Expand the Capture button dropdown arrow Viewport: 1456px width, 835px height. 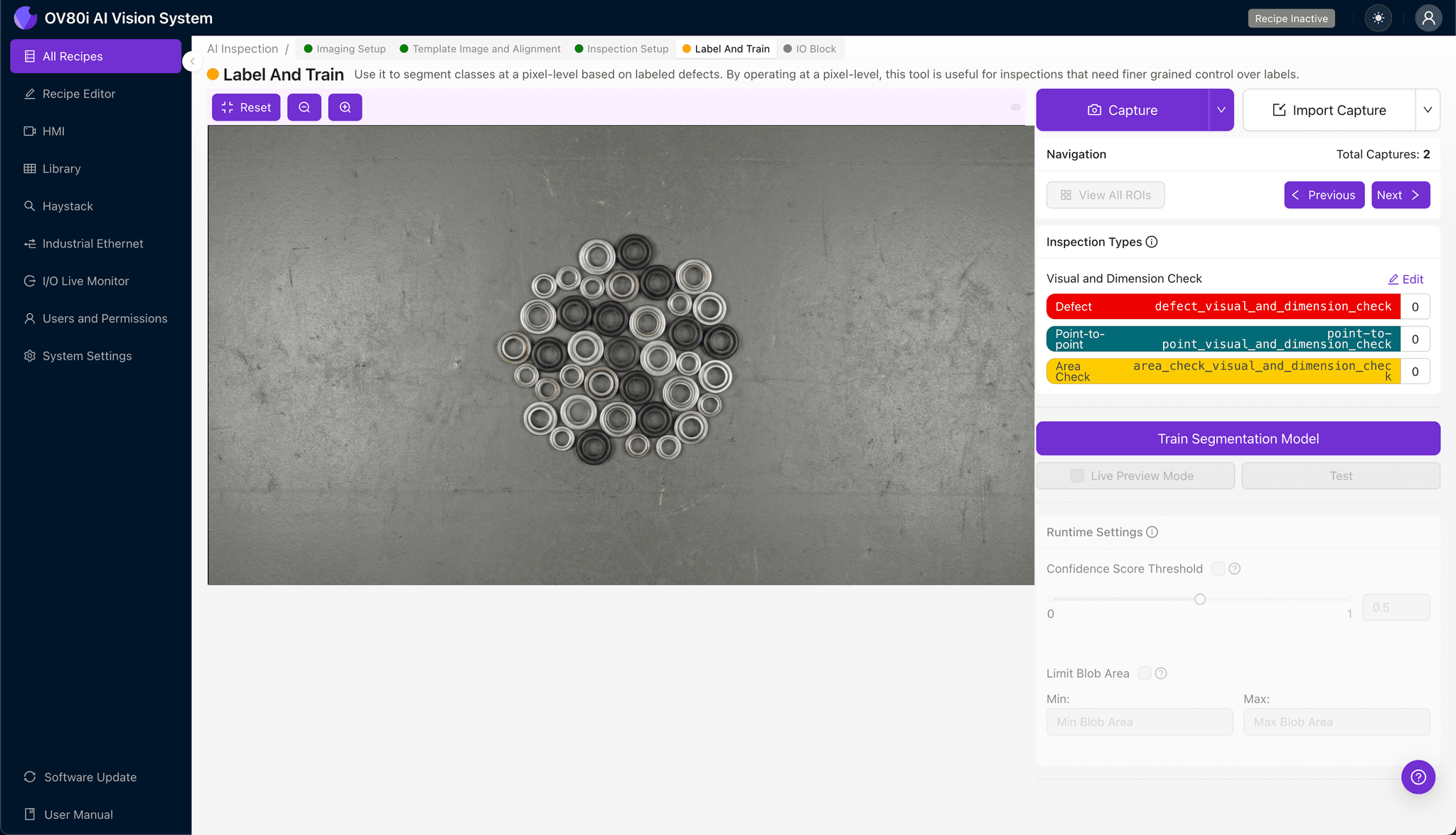[x=1221, y=110]
